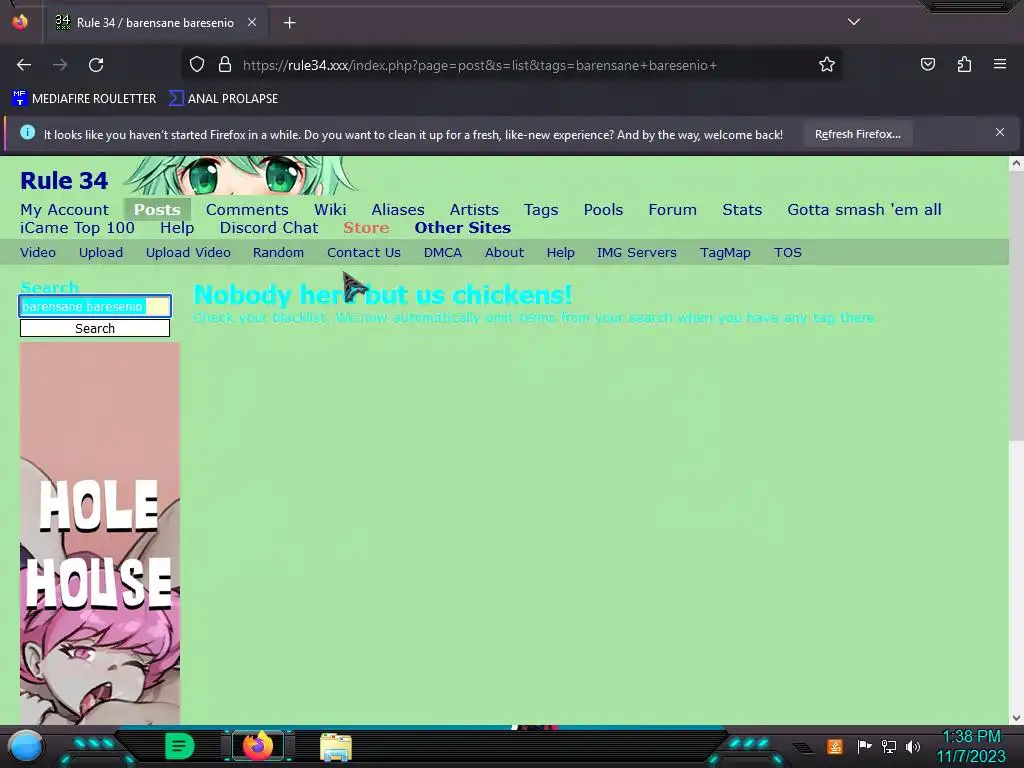Bookmark this page with the star icon
1024x768 pixels.
point(827,65)
